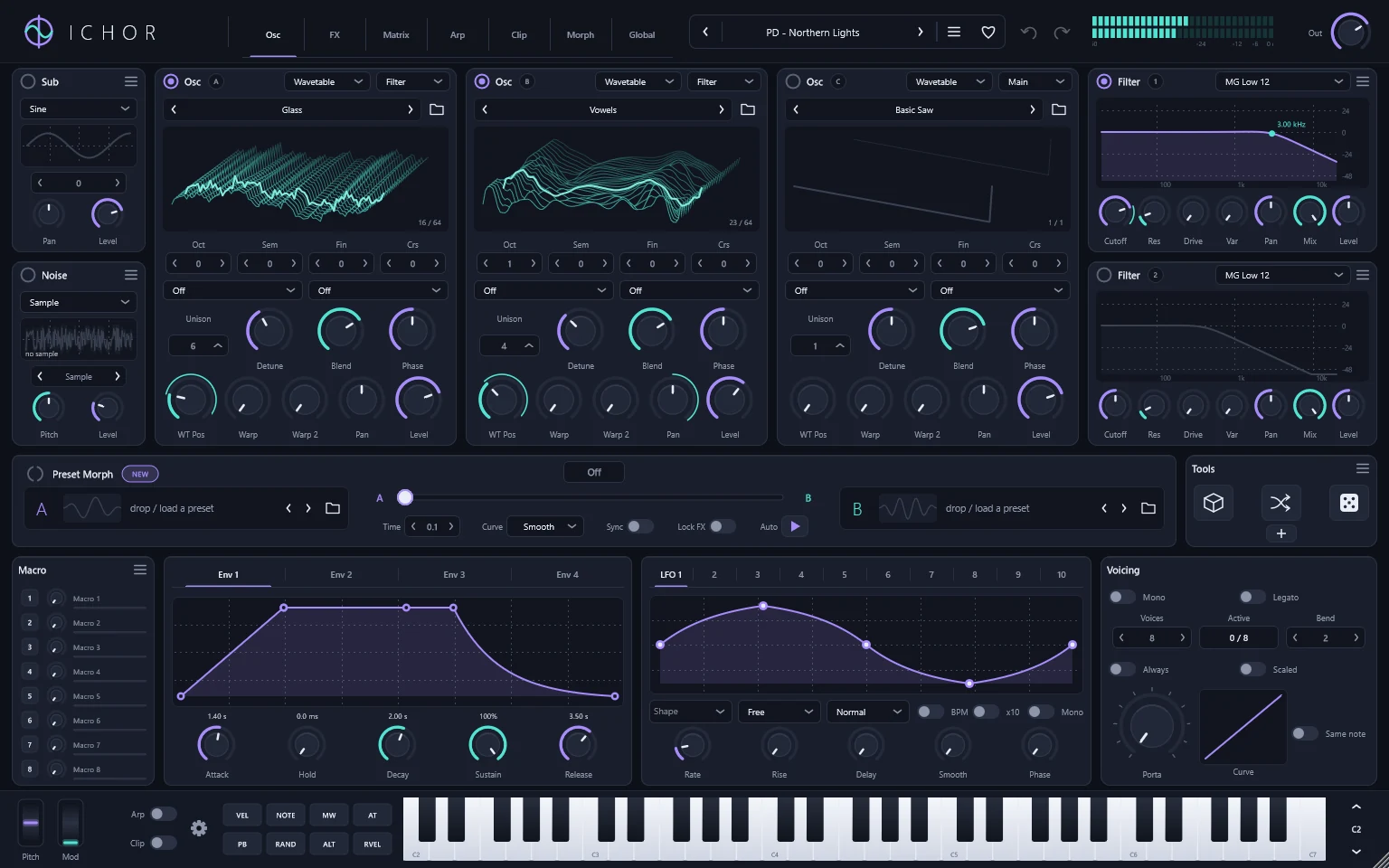Viewport: 1389px width, 868px height.
Task: Click the Mod wheel slider
Action: (x=71, y=824)
